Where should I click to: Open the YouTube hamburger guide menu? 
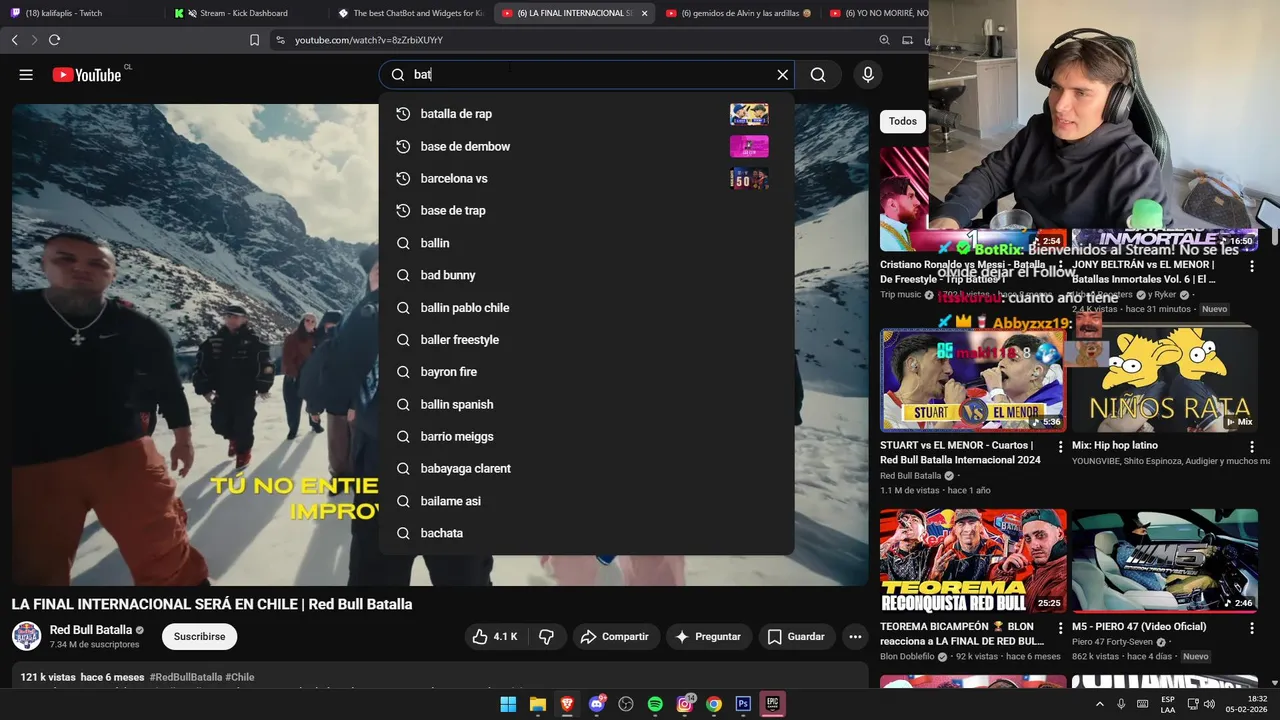click(x=26, y=75)
